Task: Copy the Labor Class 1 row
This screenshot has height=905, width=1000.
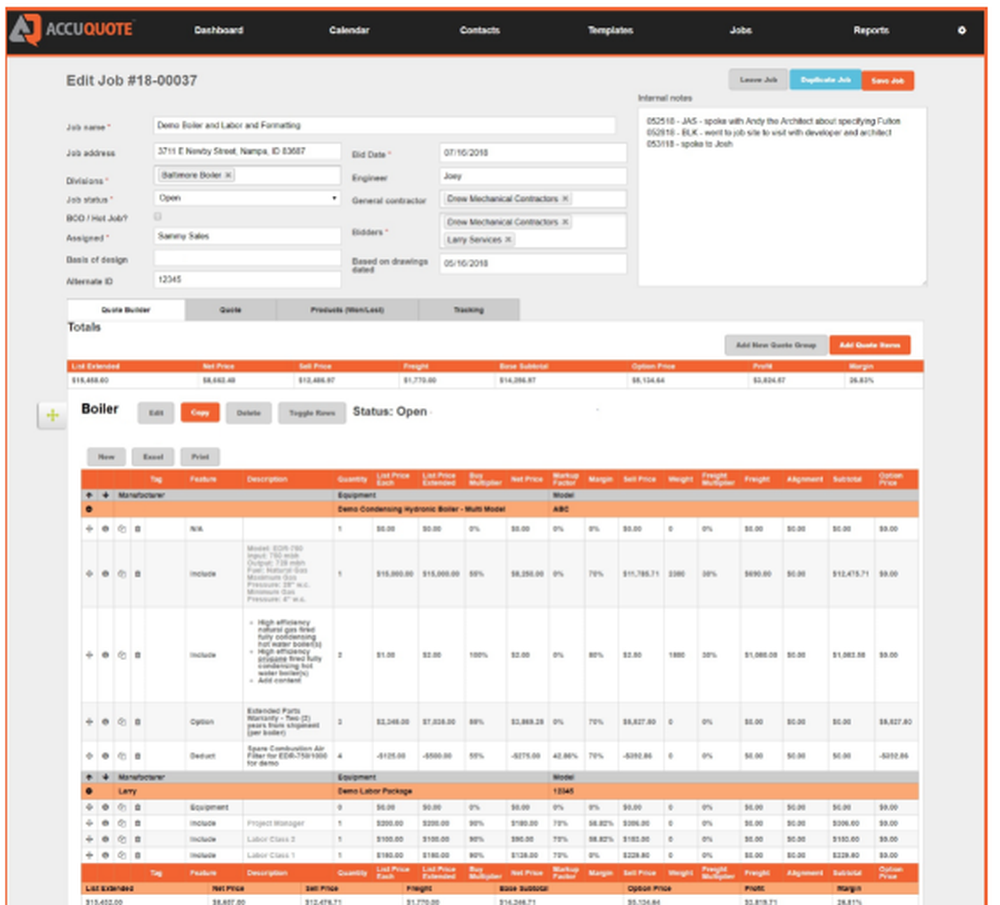Action: tap(122, 855)
